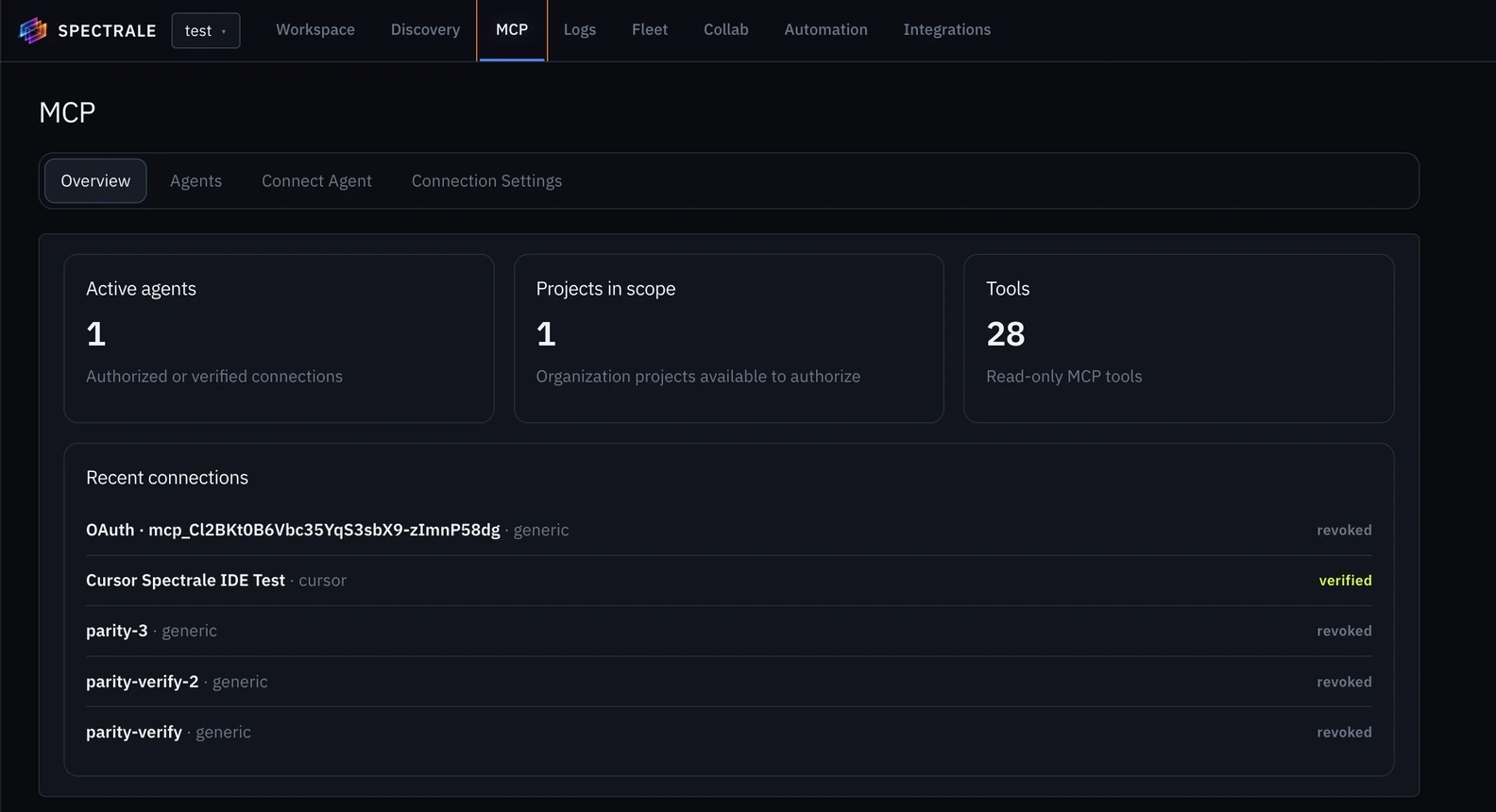Viewport: 1496px width, 812px height.
Task: Select the Overview tab
Action: 95,180
